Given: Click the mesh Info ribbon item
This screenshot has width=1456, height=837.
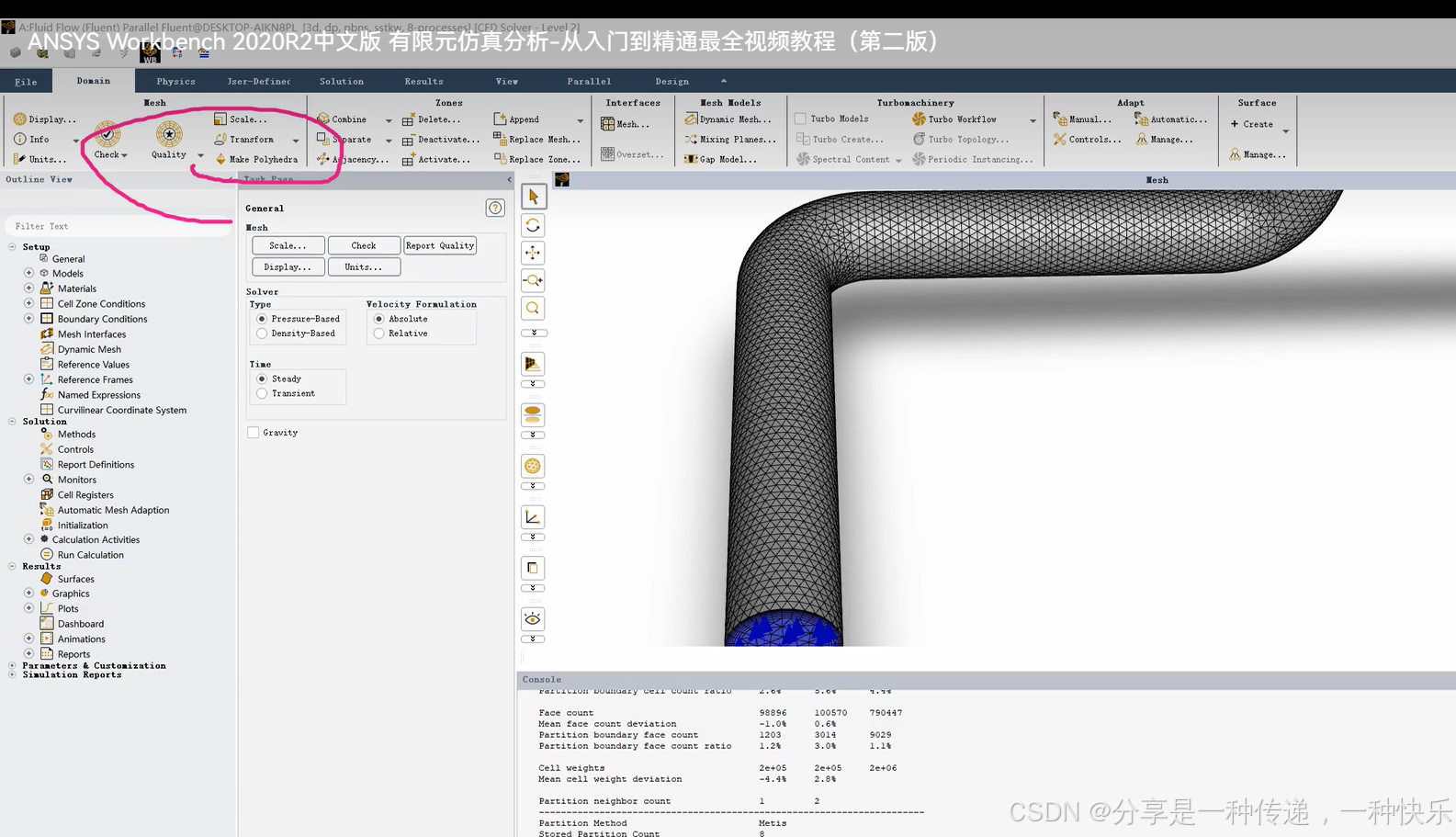Looking at the screenshot, I should pos(31,139).
